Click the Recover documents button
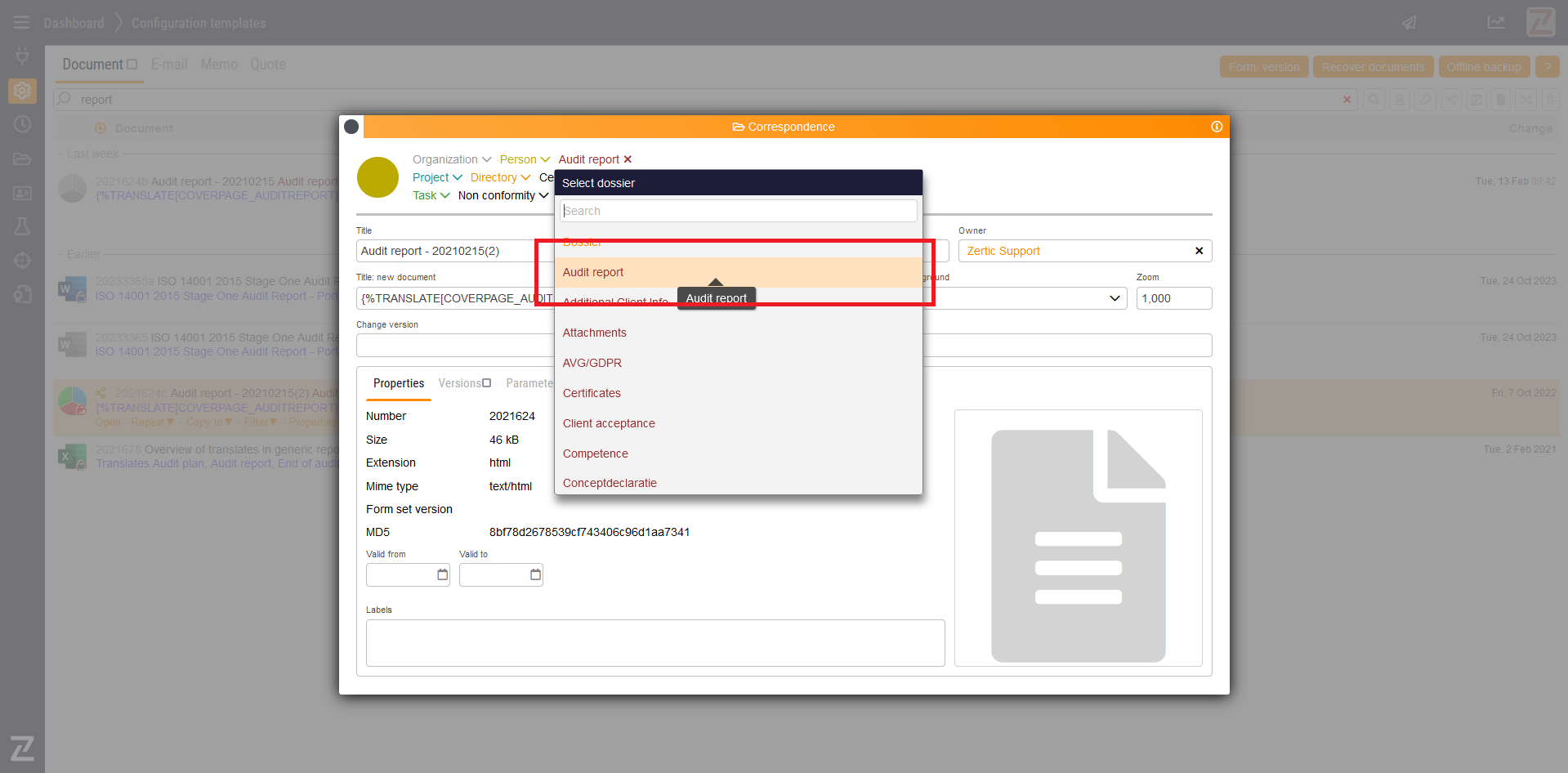The width and height of the screenshot is (1568, 773). (1373, 67)
